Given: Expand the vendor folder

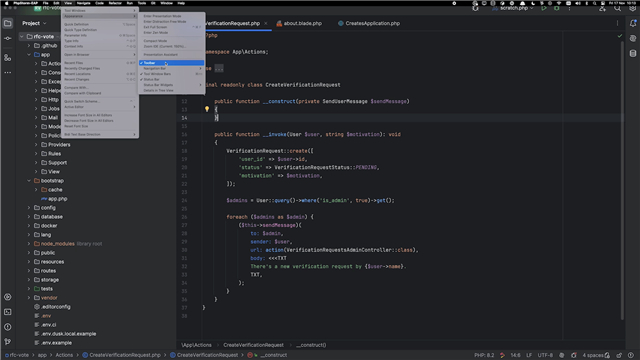Looking at the screenshot, I should (x=29, y=298).
